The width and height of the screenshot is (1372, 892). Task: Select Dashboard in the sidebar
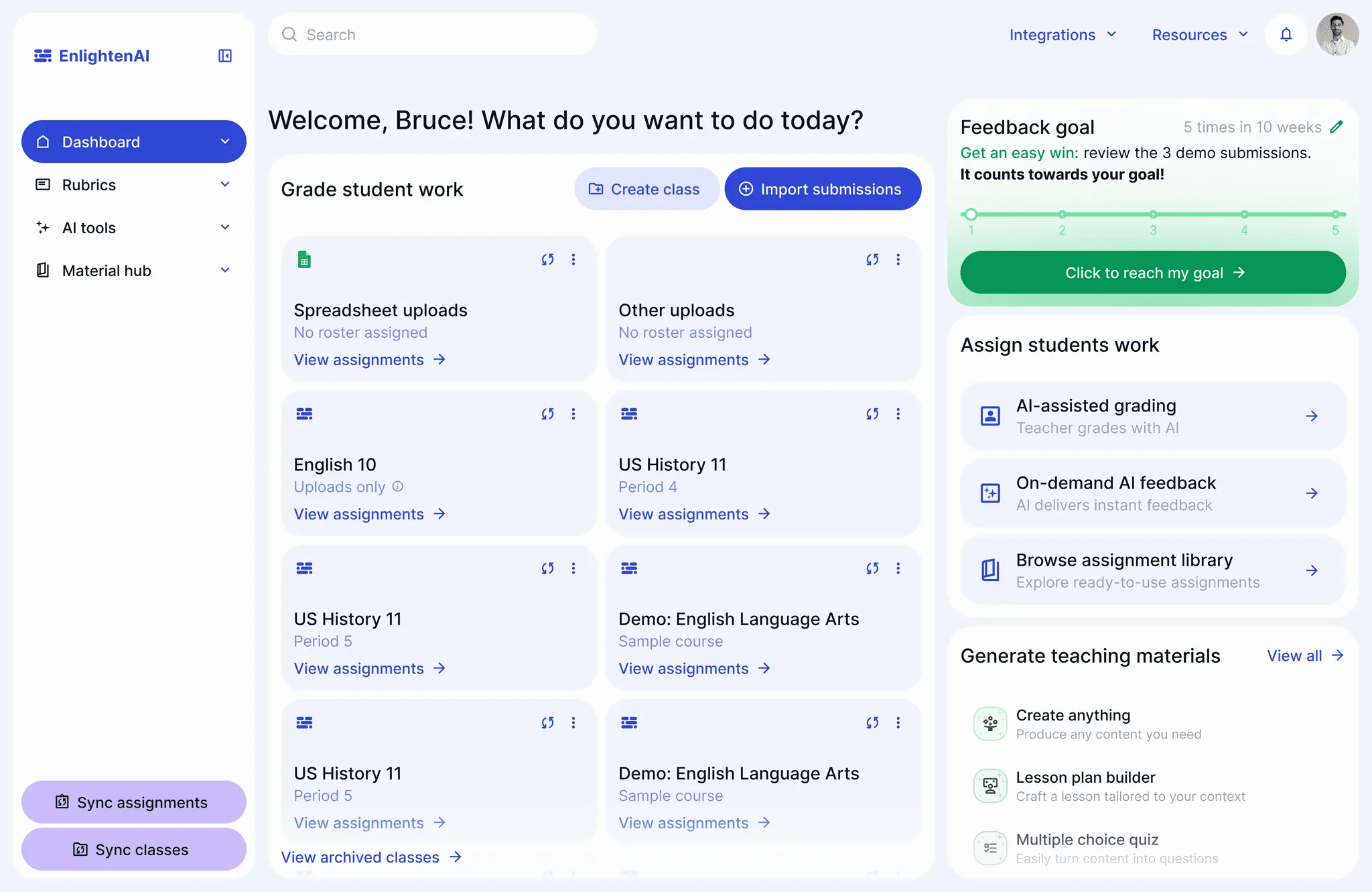pyautogui.click(x=134, y=141)
